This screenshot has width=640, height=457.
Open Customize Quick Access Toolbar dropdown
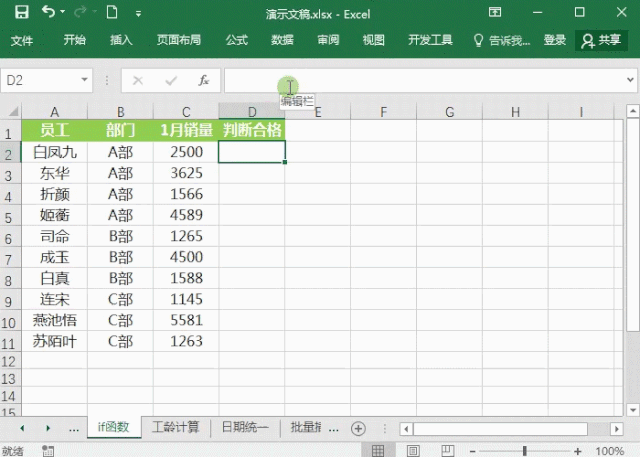[x=138, y=14]
